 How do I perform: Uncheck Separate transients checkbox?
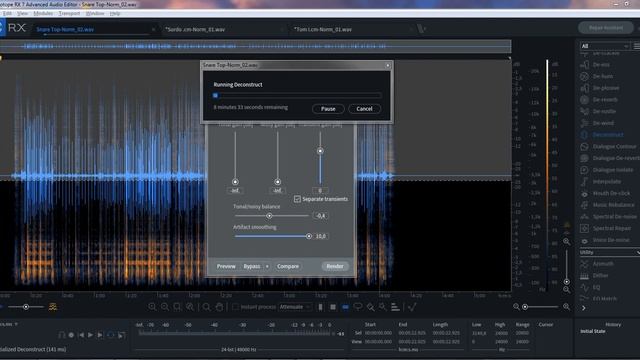click(297, 199)
